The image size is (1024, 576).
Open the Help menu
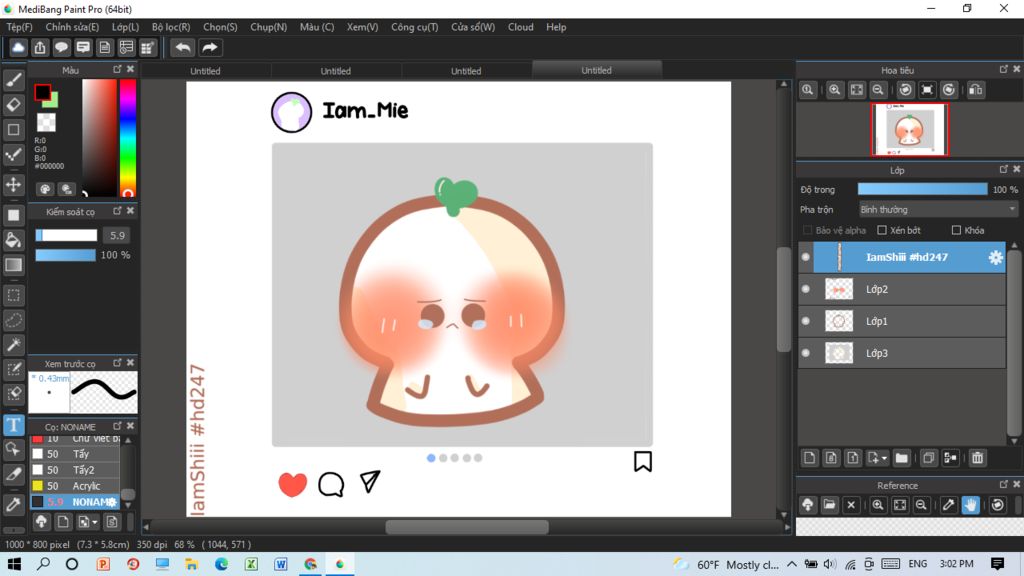(x=556, y=27)
